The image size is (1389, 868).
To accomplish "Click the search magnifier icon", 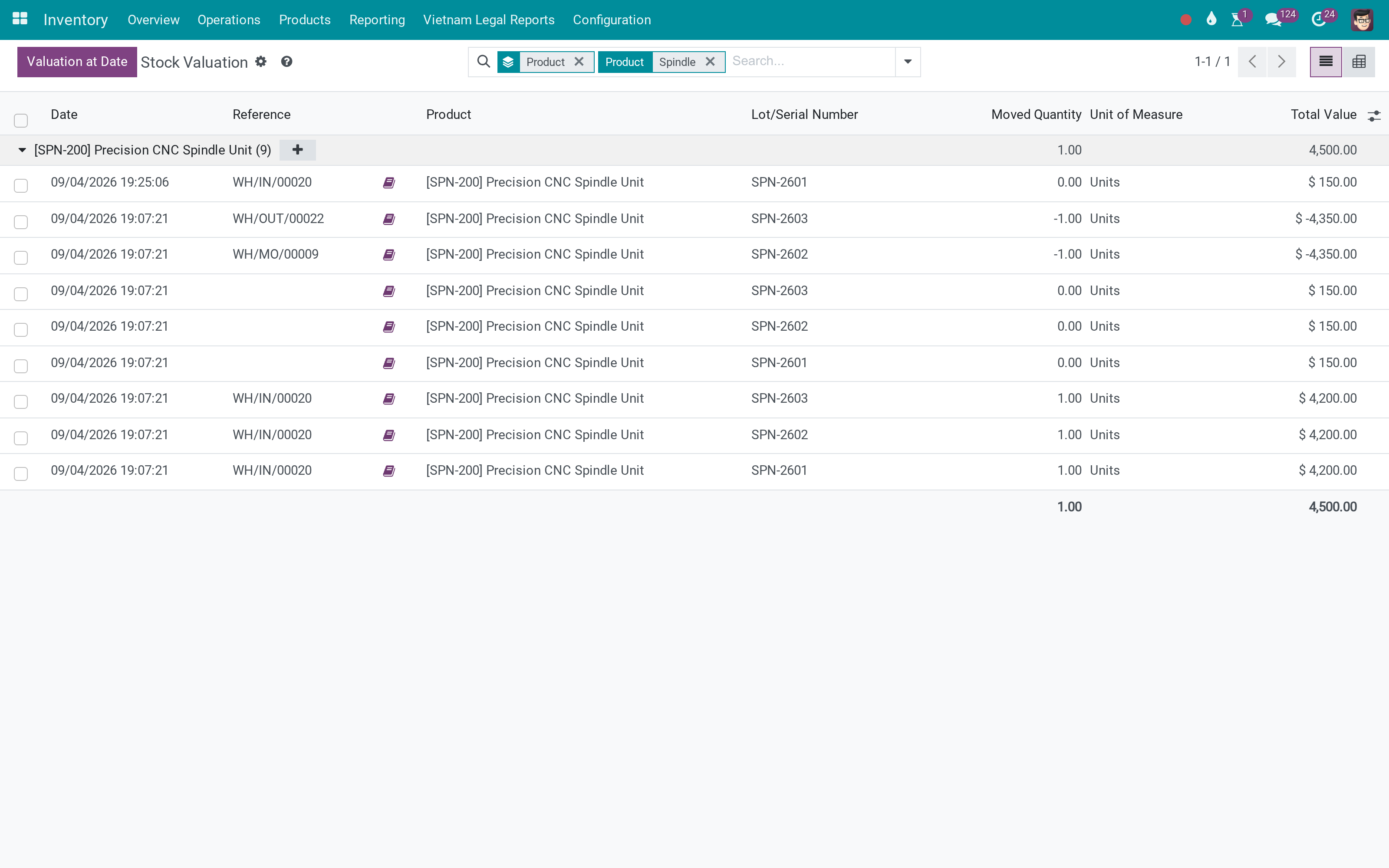I will (484, 62).
